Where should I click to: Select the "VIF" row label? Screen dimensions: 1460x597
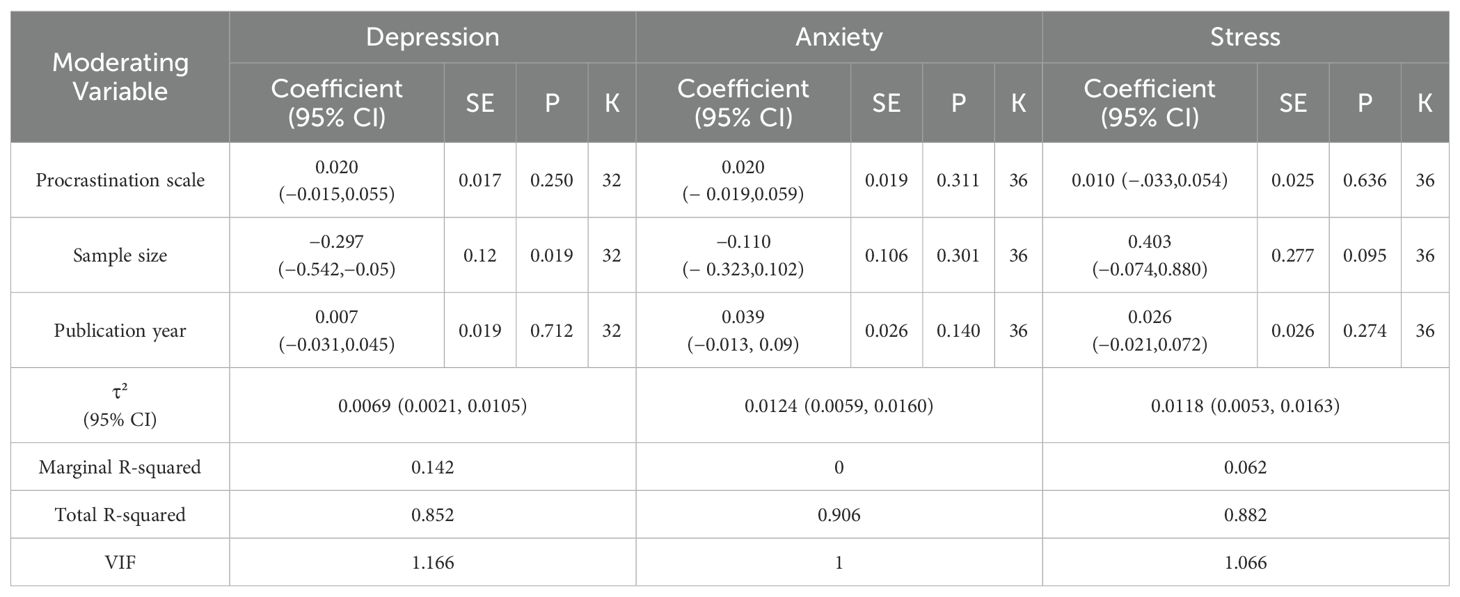(119, 563)
